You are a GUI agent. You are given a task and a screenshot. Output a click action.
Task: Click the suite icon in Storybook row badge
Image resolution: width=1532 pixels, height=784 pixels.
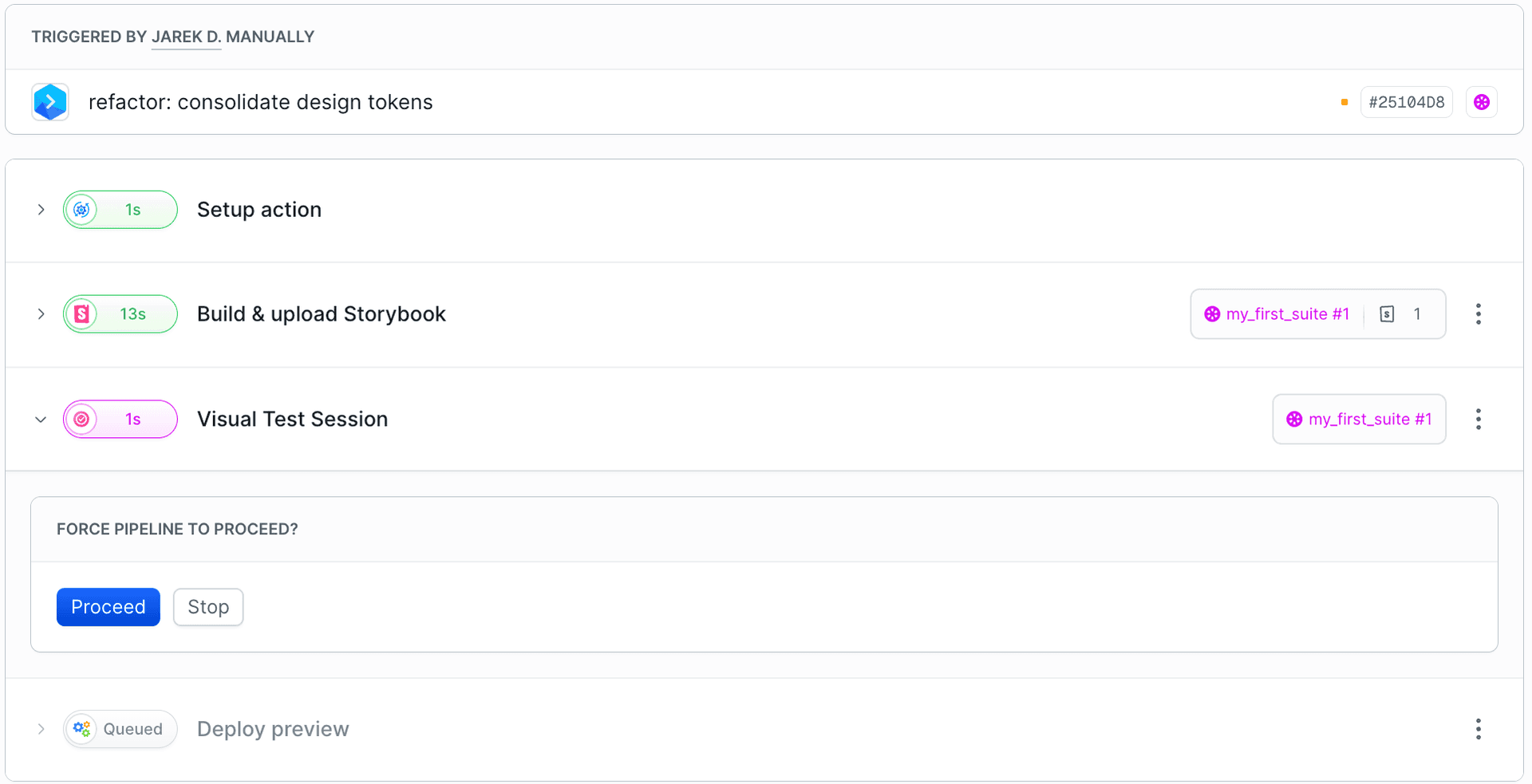pos(1212,314)
